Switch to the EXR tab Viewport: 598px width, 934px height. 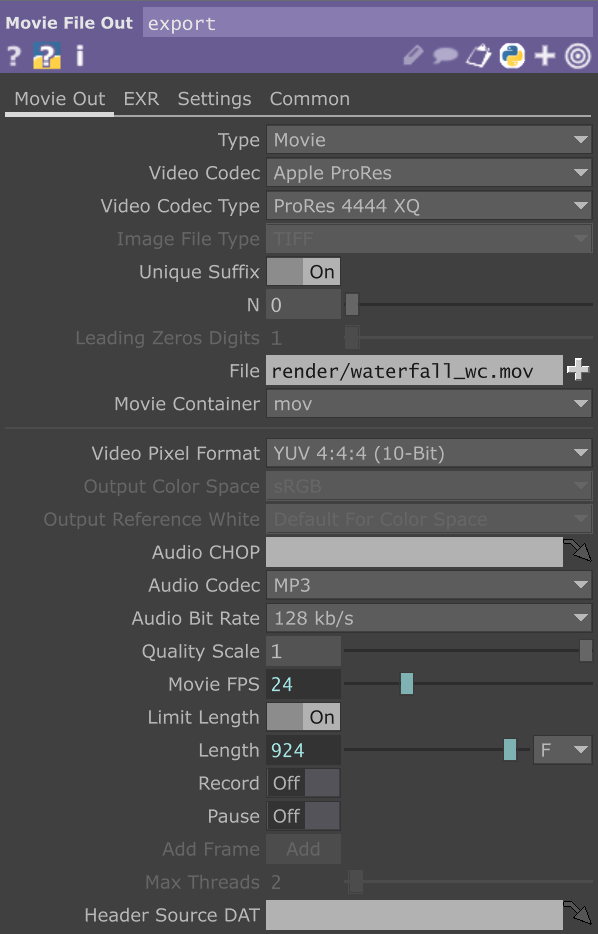[x=141, y=99]
